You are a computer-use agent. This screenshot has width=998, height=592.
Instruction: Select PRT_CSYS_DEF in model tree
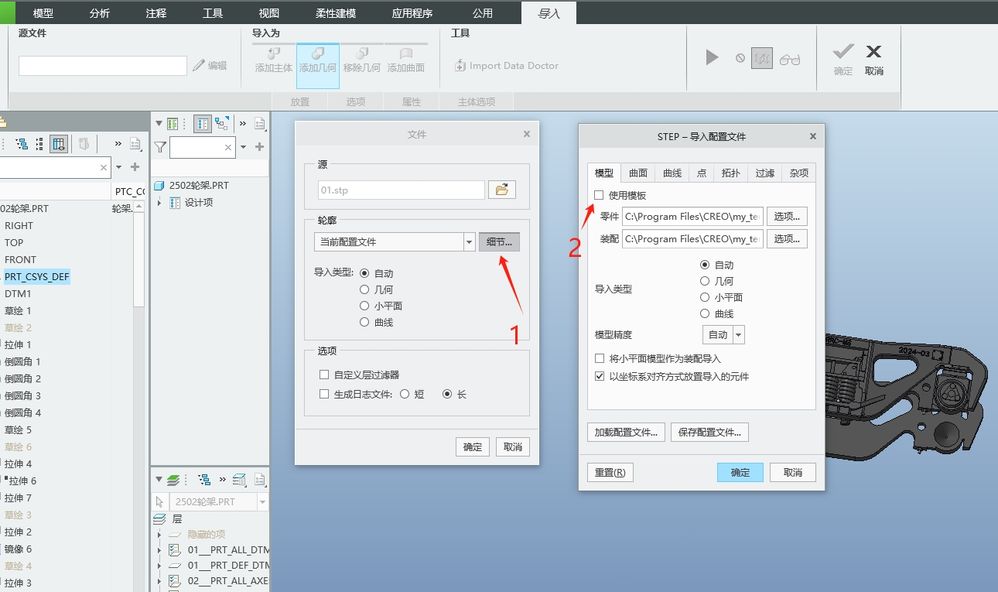click(x=37, y=276)
